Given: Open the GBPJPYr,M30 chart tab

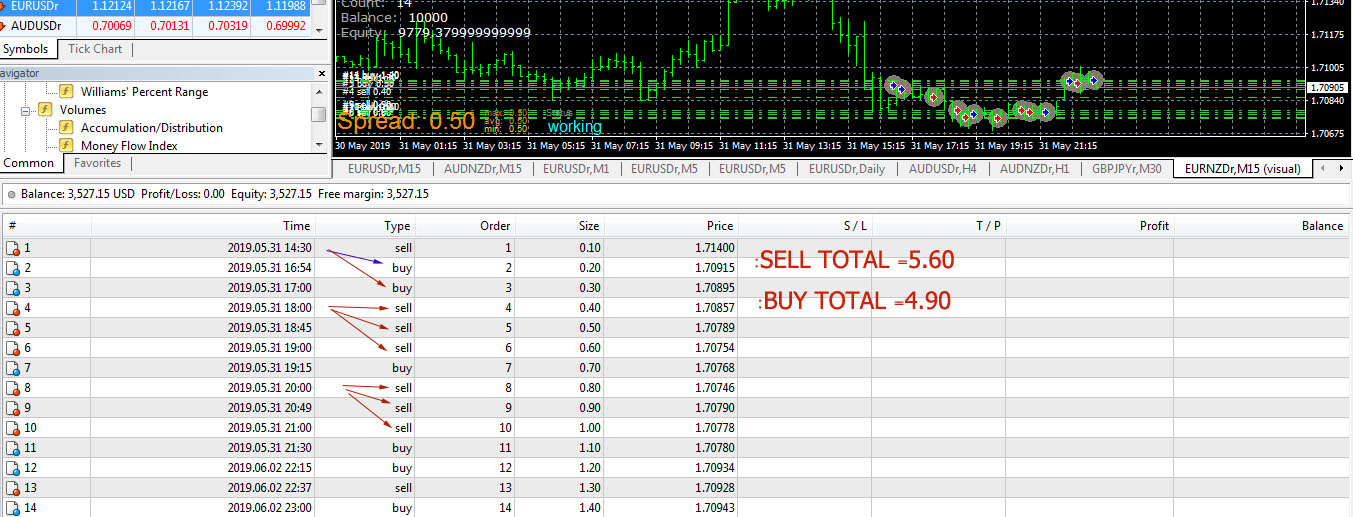Looking at the screenshot, I should tap(1127, 169).
